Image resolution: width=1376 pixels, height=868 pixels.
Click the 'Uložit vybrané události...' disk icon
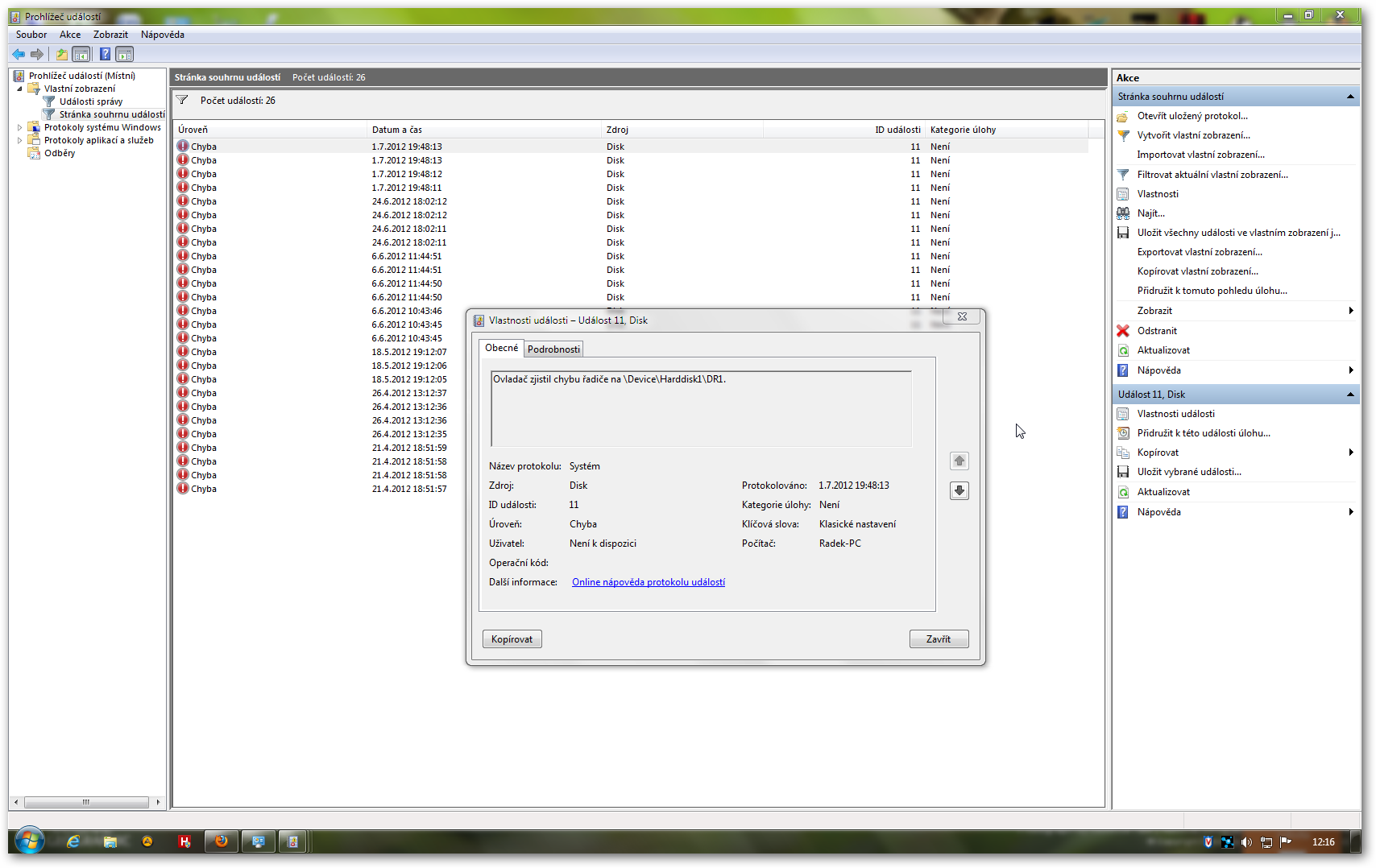point(1123,472)
